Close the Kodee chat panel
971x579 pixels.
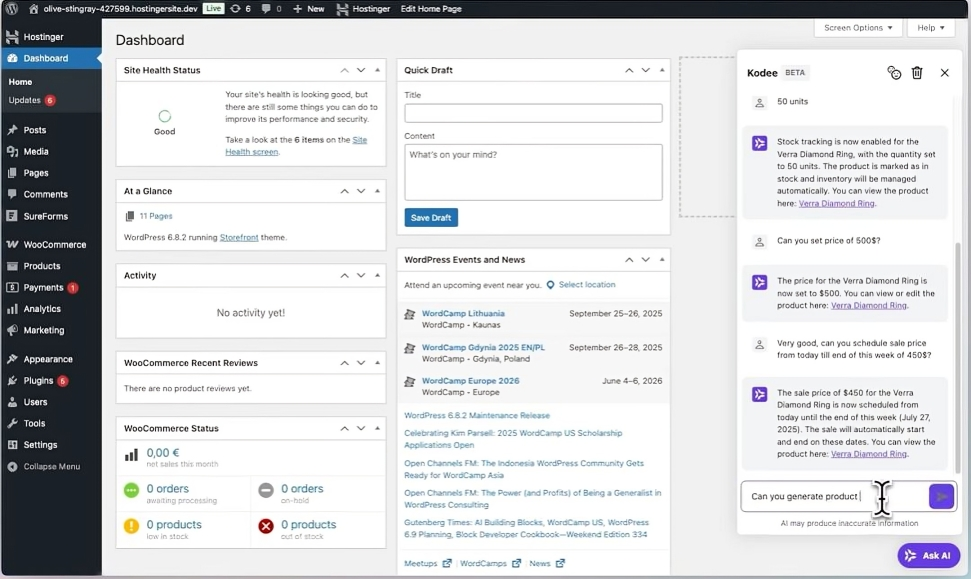pyautogui.click(x=944, y=72)
